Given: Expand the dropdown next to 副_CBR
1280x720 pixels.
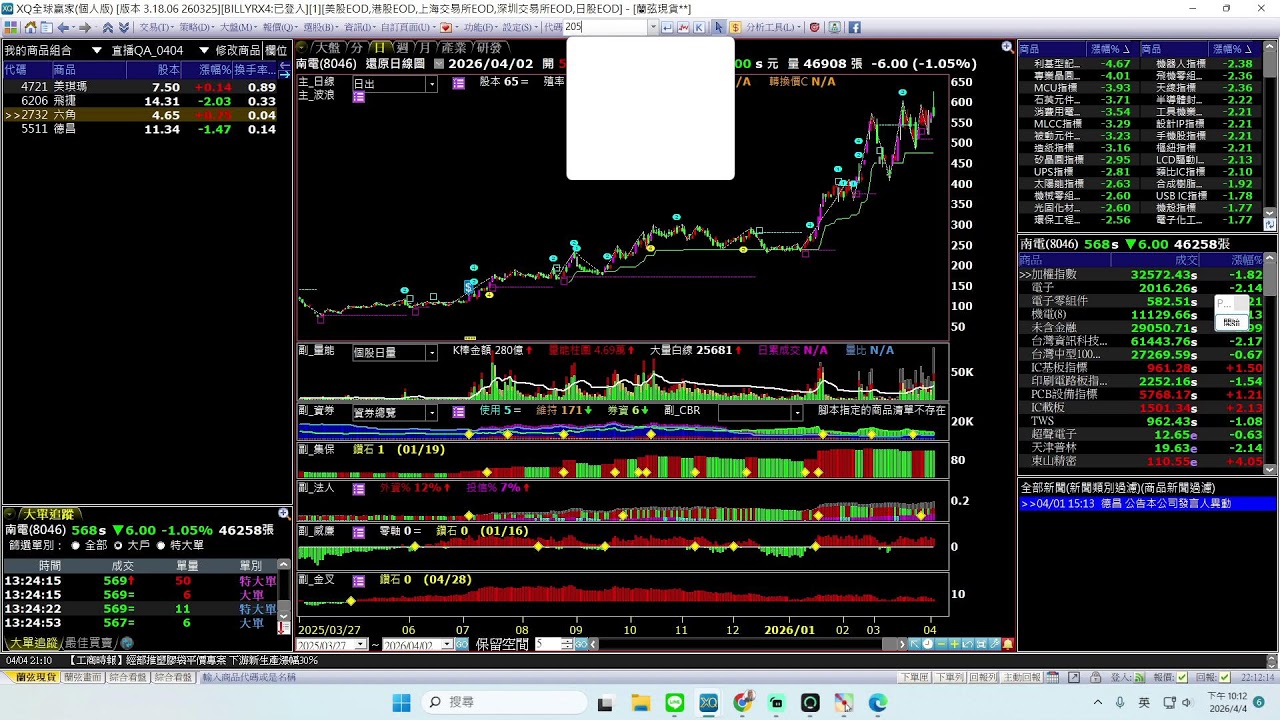Looking at the screenshot, I should pyautogui.click(x=797, y=412).
